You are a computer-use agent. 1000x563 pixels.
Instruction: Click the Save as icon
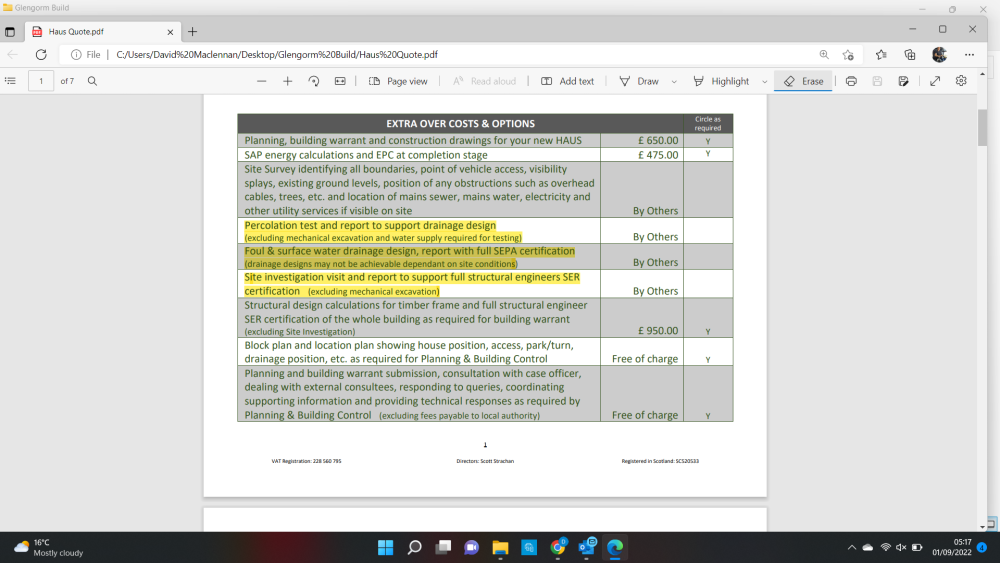point(903,81)
